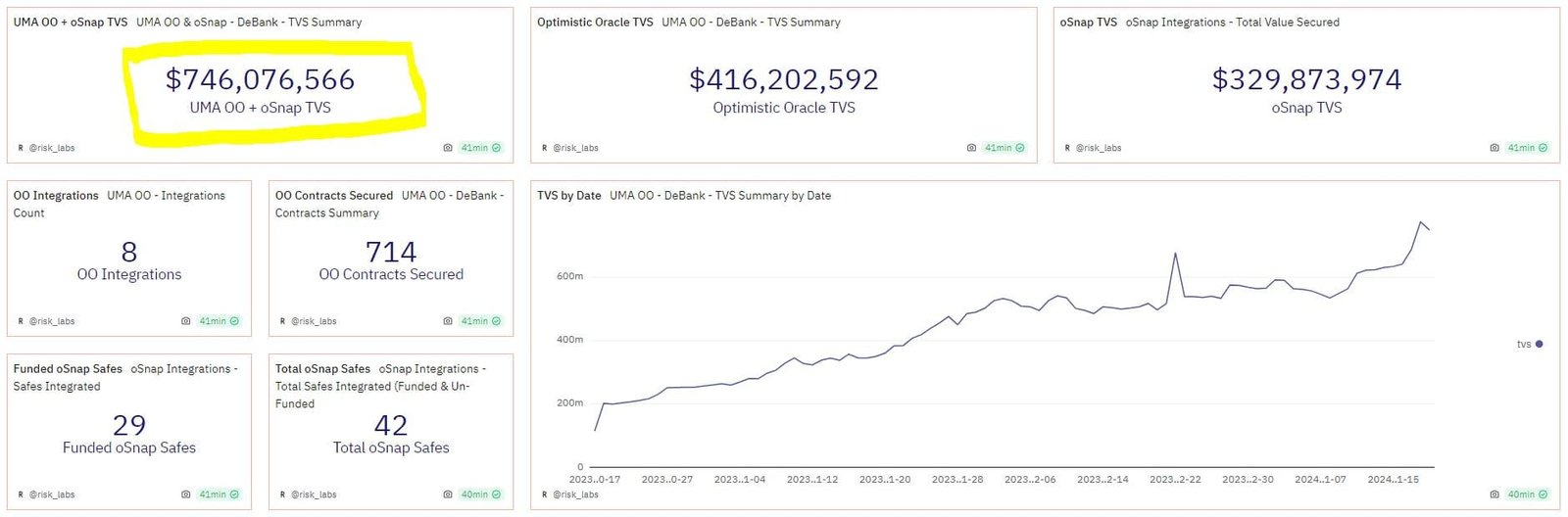This screenshot has width=1568, height=517.
Task: Click camera screenshot icon in UMA OO + oSnap TVS panel
Action: tap(448, 148)
